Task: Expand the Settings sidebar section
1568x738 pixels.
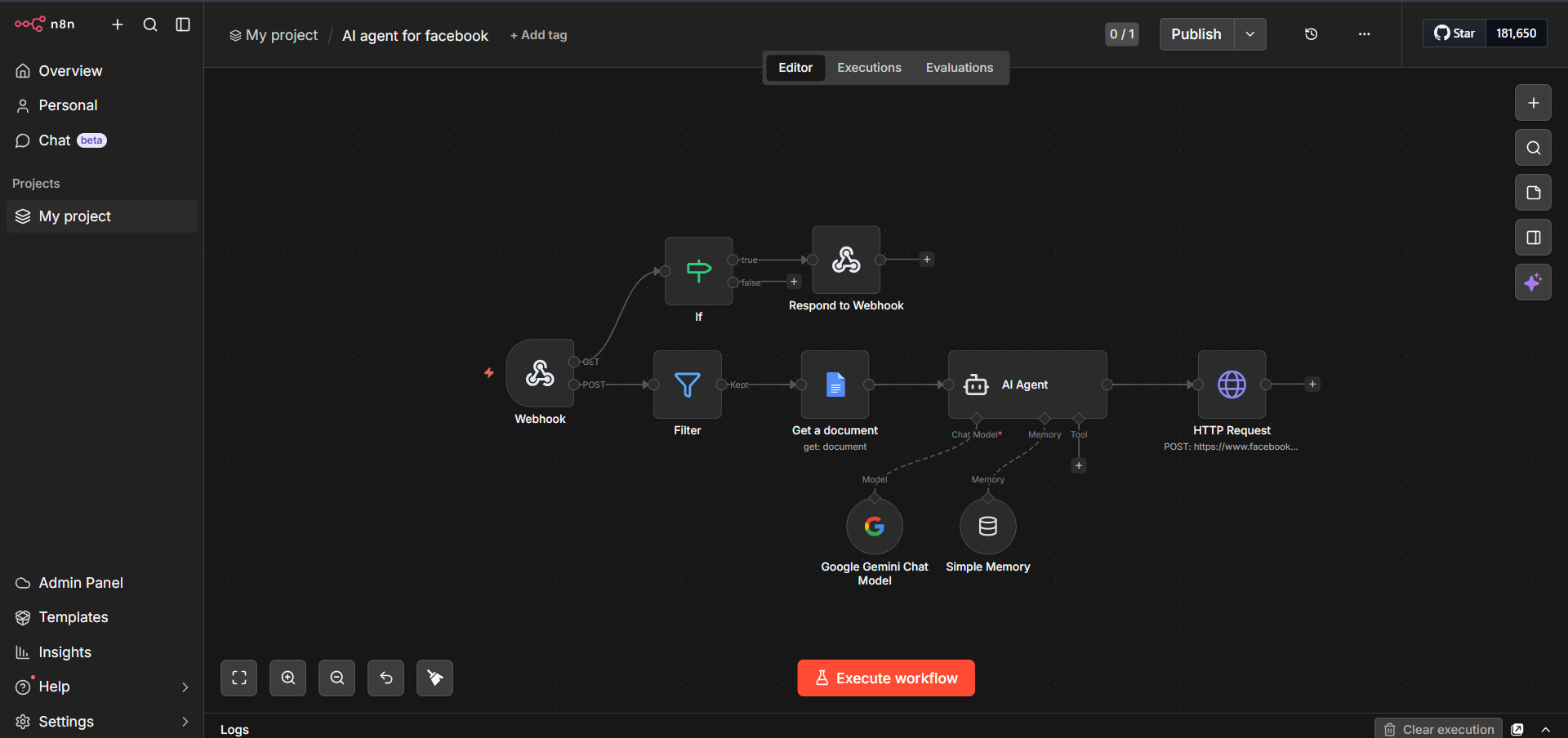Action: click(185, 721)
